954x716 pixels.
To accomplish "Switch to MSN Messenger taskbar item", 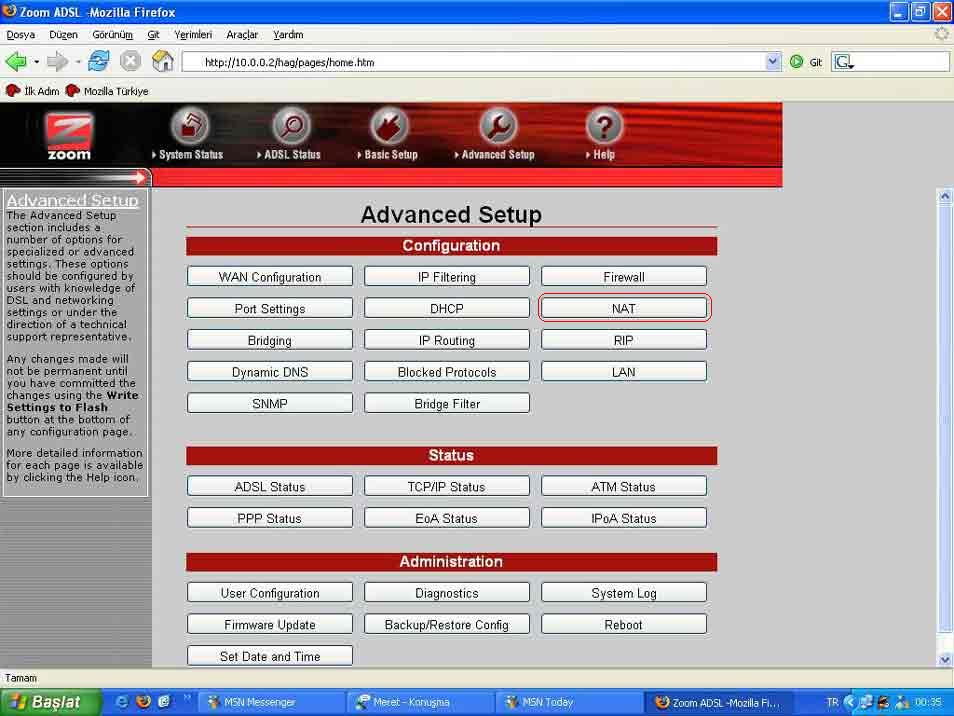I will tap(271, 702).
